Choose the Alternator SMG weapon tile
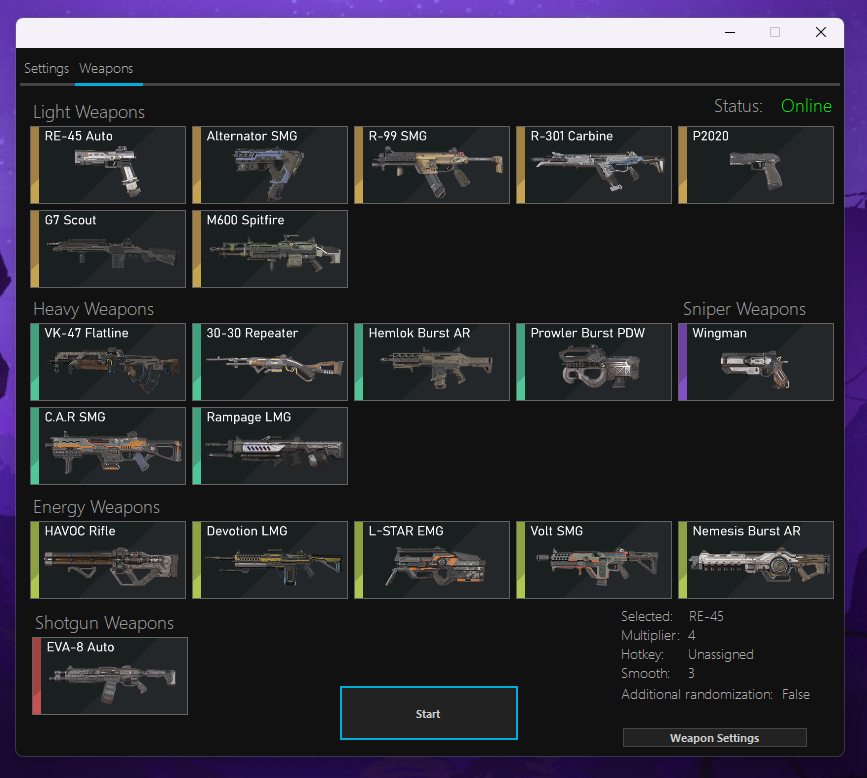This screenshot has width=867, height=778. pyautogui.click(x=271, y=165)
